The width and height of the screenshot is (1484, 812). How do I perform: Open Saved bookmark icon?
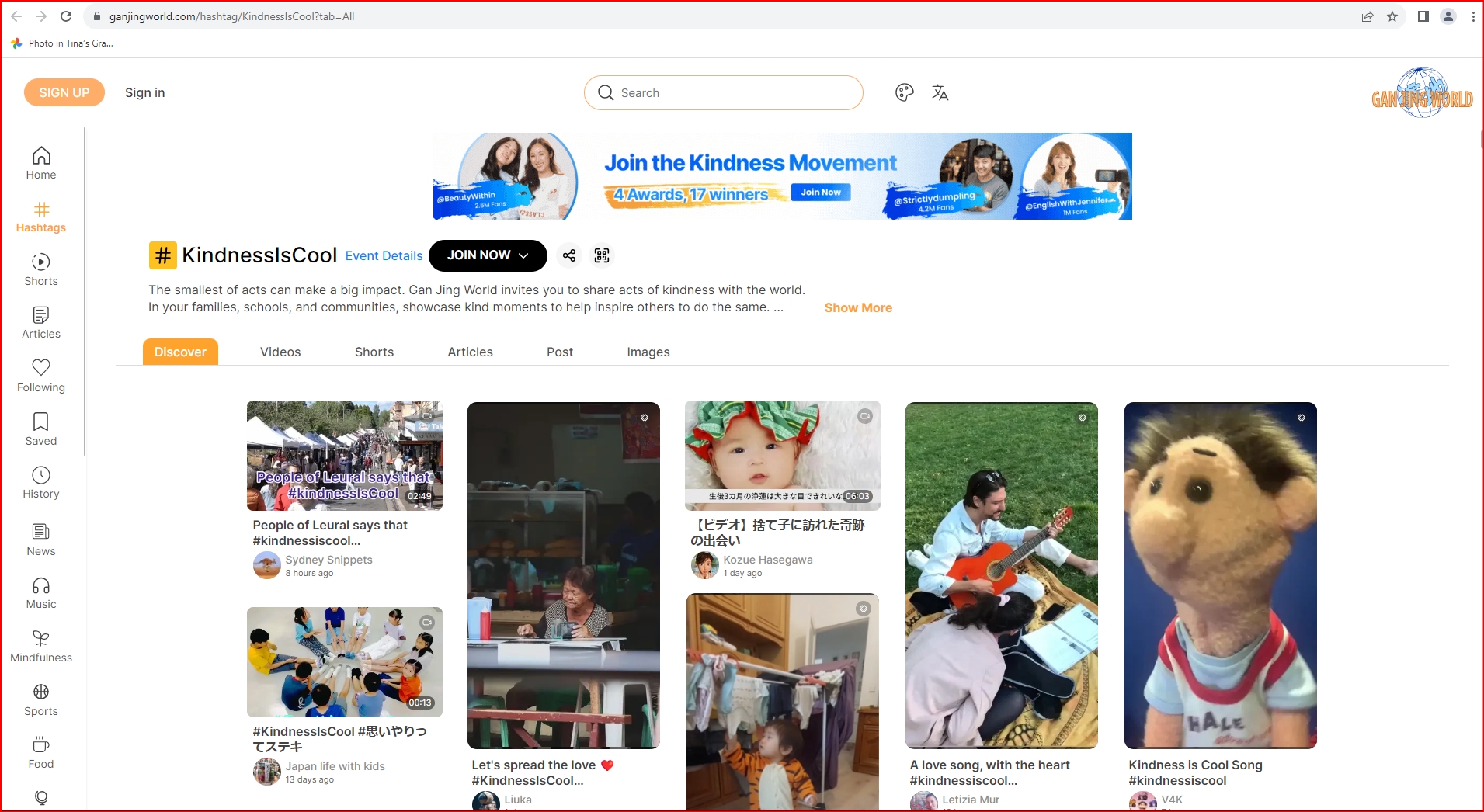(41, 421)
